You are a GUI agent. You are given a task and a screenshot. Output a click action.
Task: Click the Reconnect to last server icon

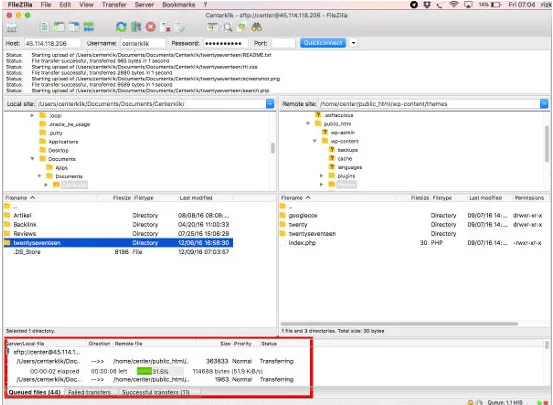click(180, 27)
